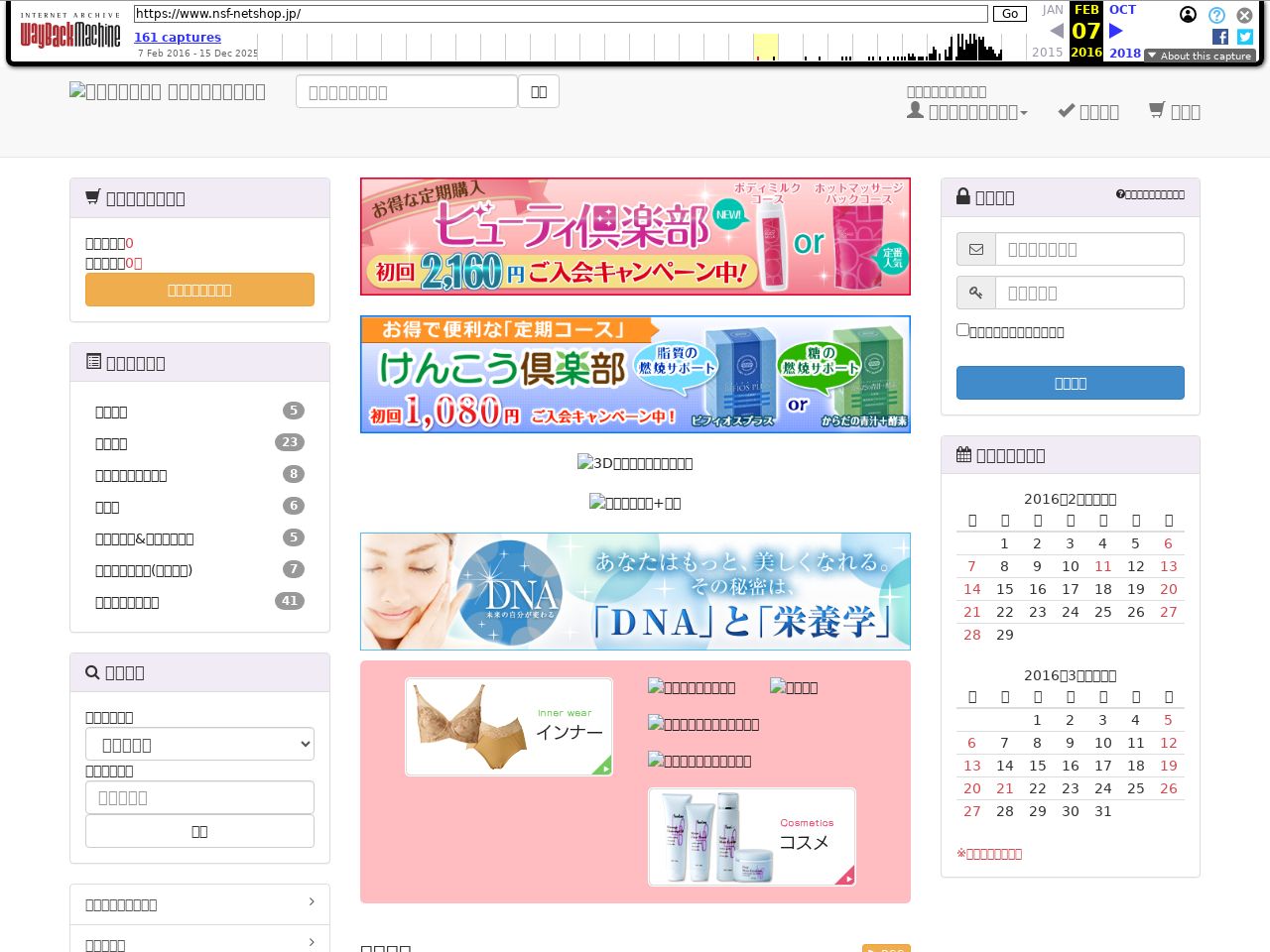Click the orange button in cart panel
The height and width of the screenshot is (952, 1270).
(199, 290)
